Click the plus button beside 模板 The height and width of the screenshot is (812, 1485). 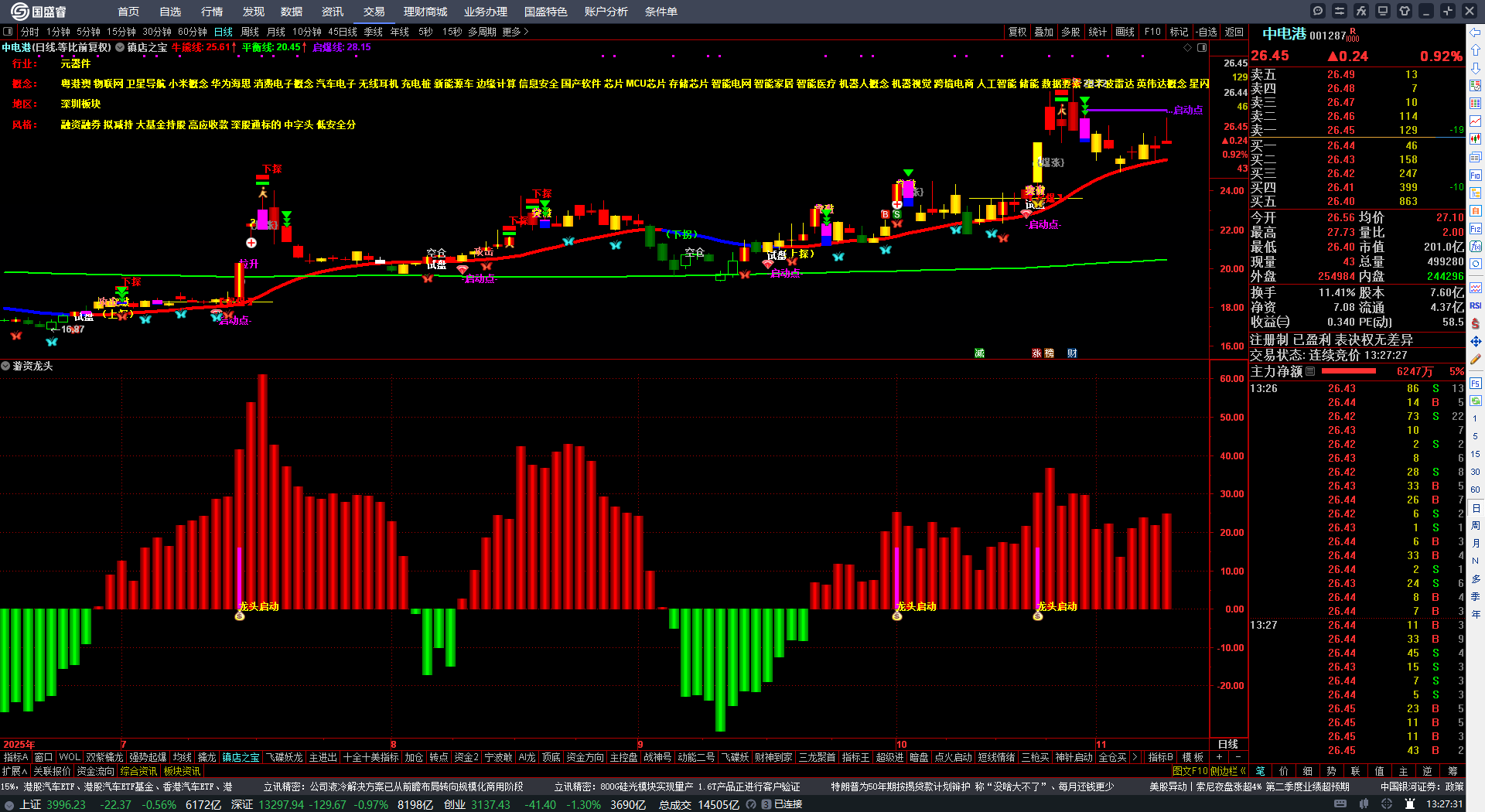click(1220, 757)
